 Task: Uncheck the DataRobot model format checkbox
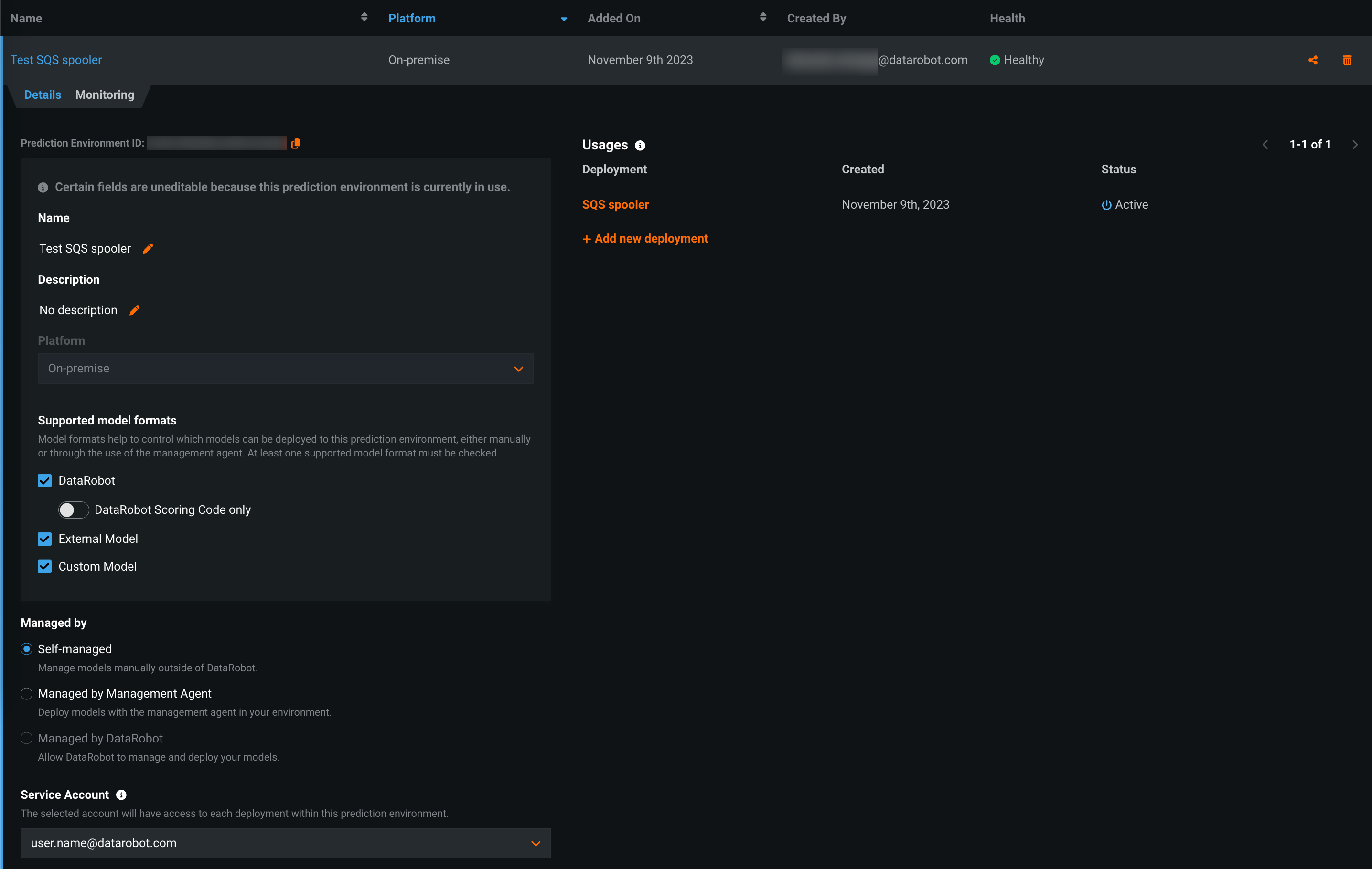point(44,481)
